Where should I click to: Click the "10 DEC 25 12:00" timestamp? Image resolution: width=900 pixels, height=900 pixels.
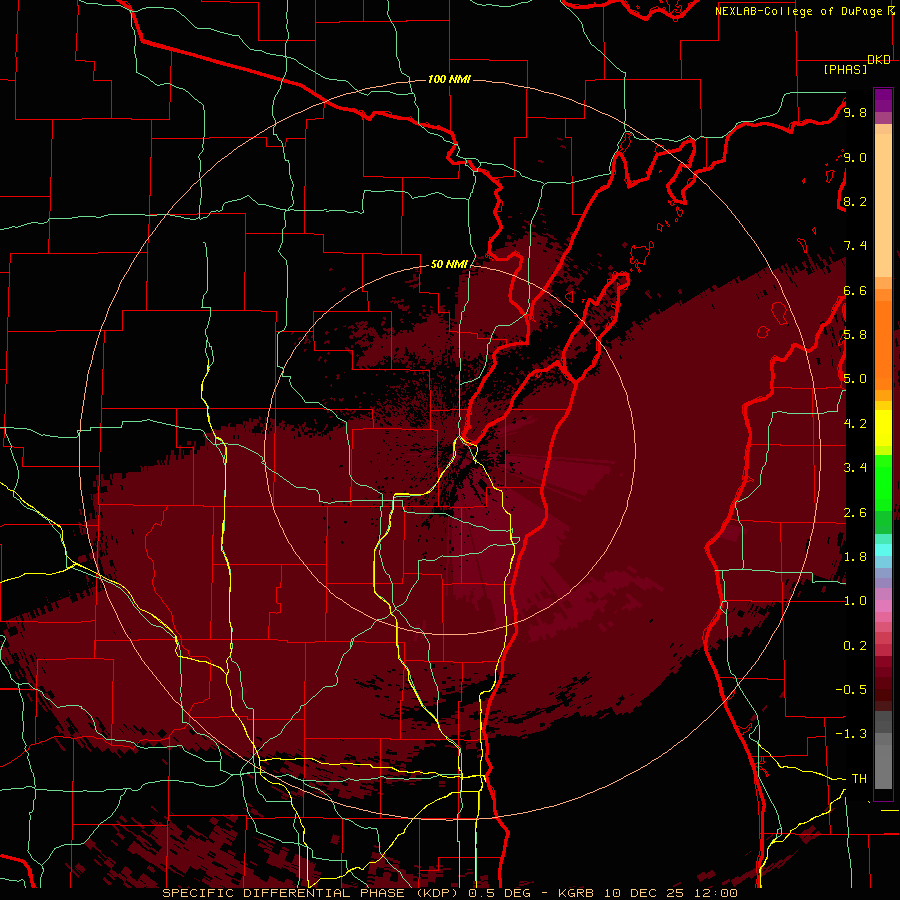[x=670, y=893]
